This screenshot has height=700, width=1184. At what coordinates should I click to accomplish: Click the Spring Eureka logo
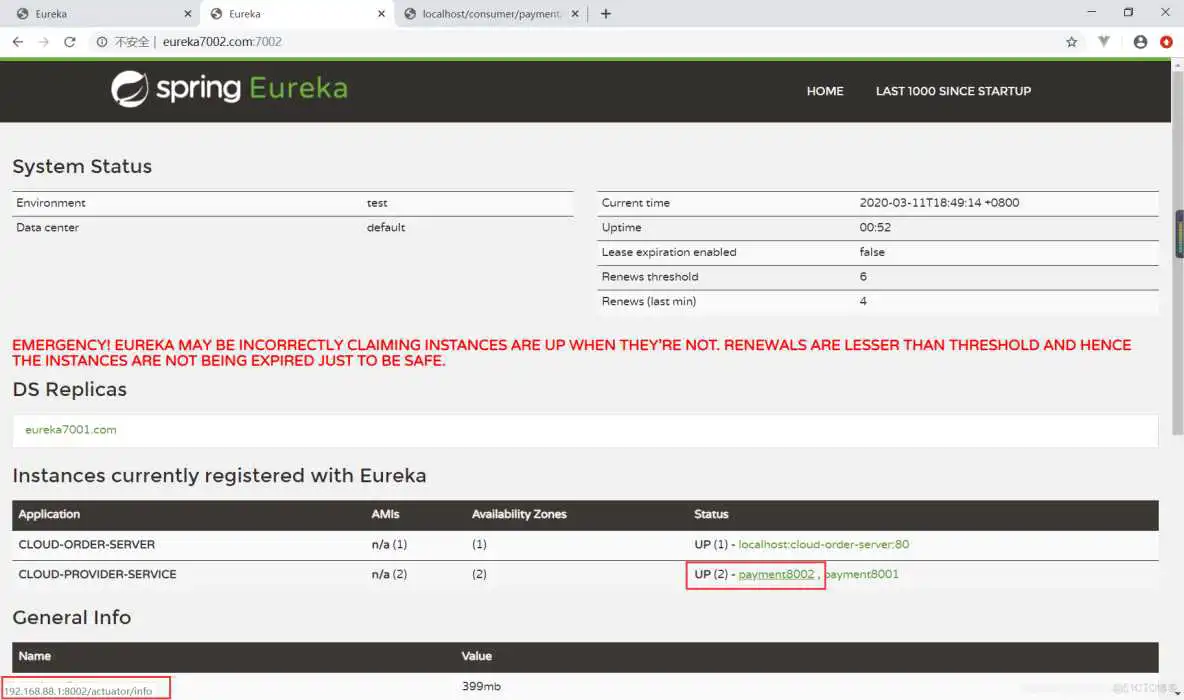tap(230, 89)
